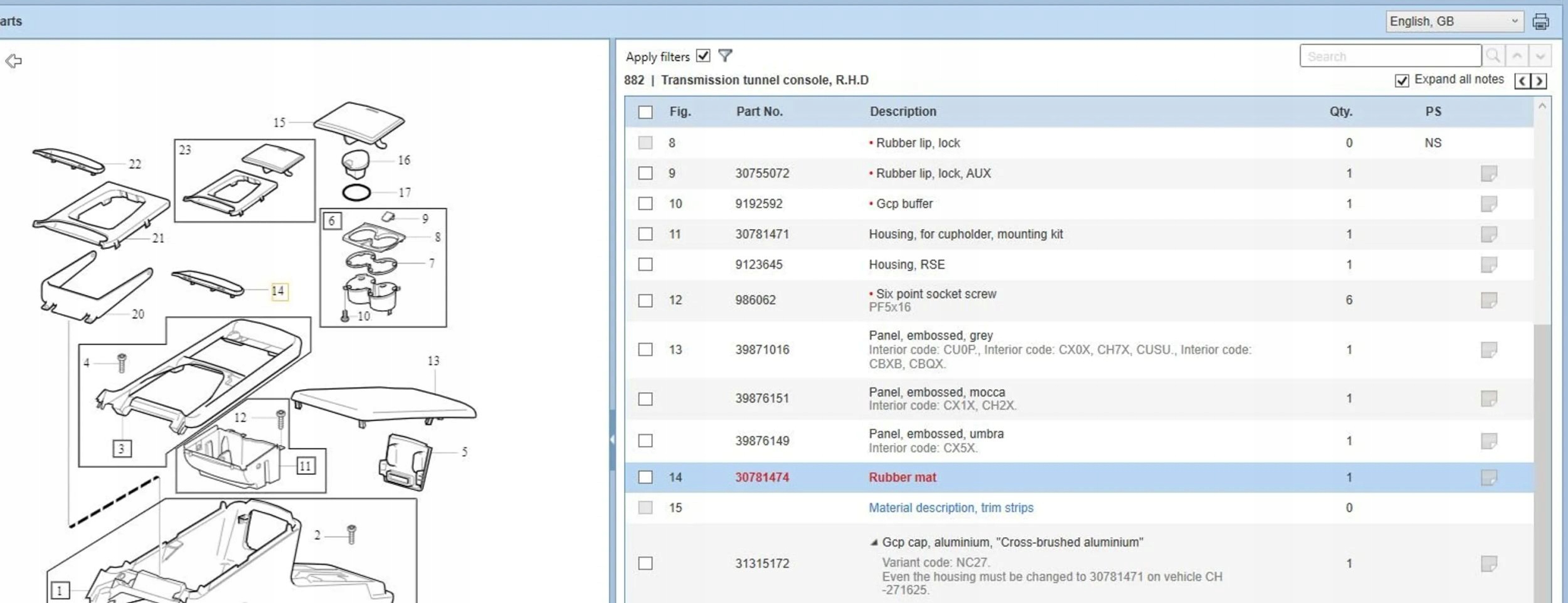1568x603 pixels.
Task: Collapse the Gcp cap aluminium note
Action: (874, 543)
